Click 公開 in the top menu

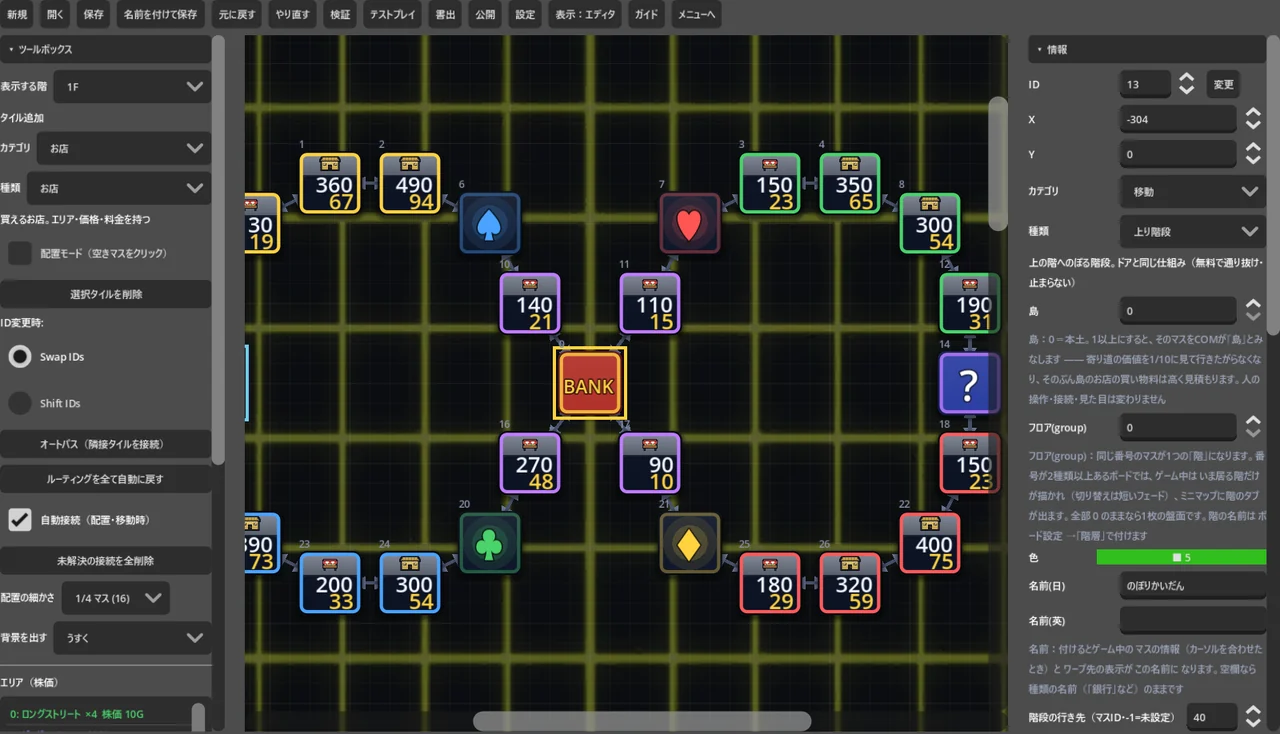(485, 15)
